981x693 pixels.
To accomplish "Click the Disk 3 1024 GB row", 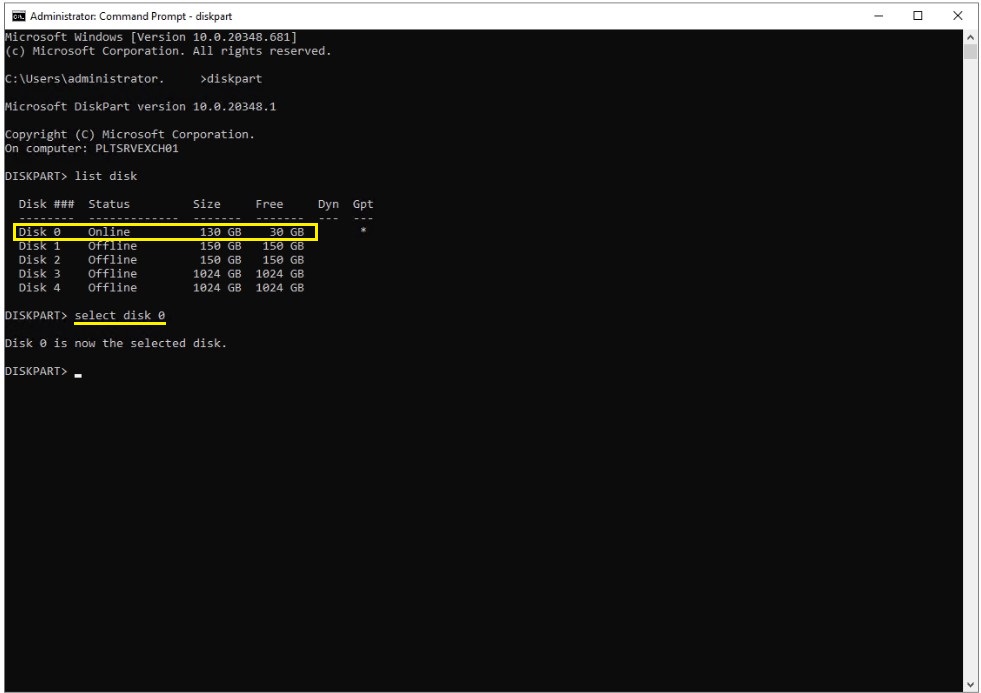I will 161,273.
